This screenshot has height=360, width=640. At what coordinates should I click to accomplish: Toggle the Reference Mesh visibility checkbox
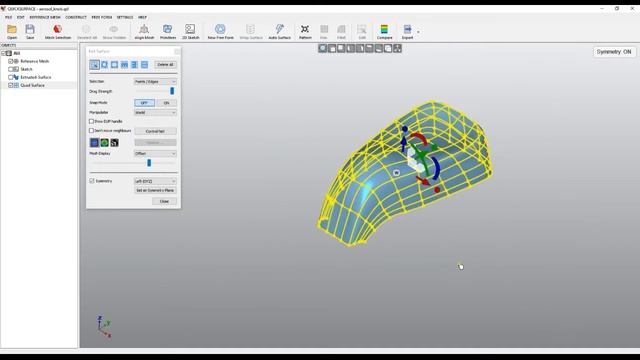click(x=11, y=61)
